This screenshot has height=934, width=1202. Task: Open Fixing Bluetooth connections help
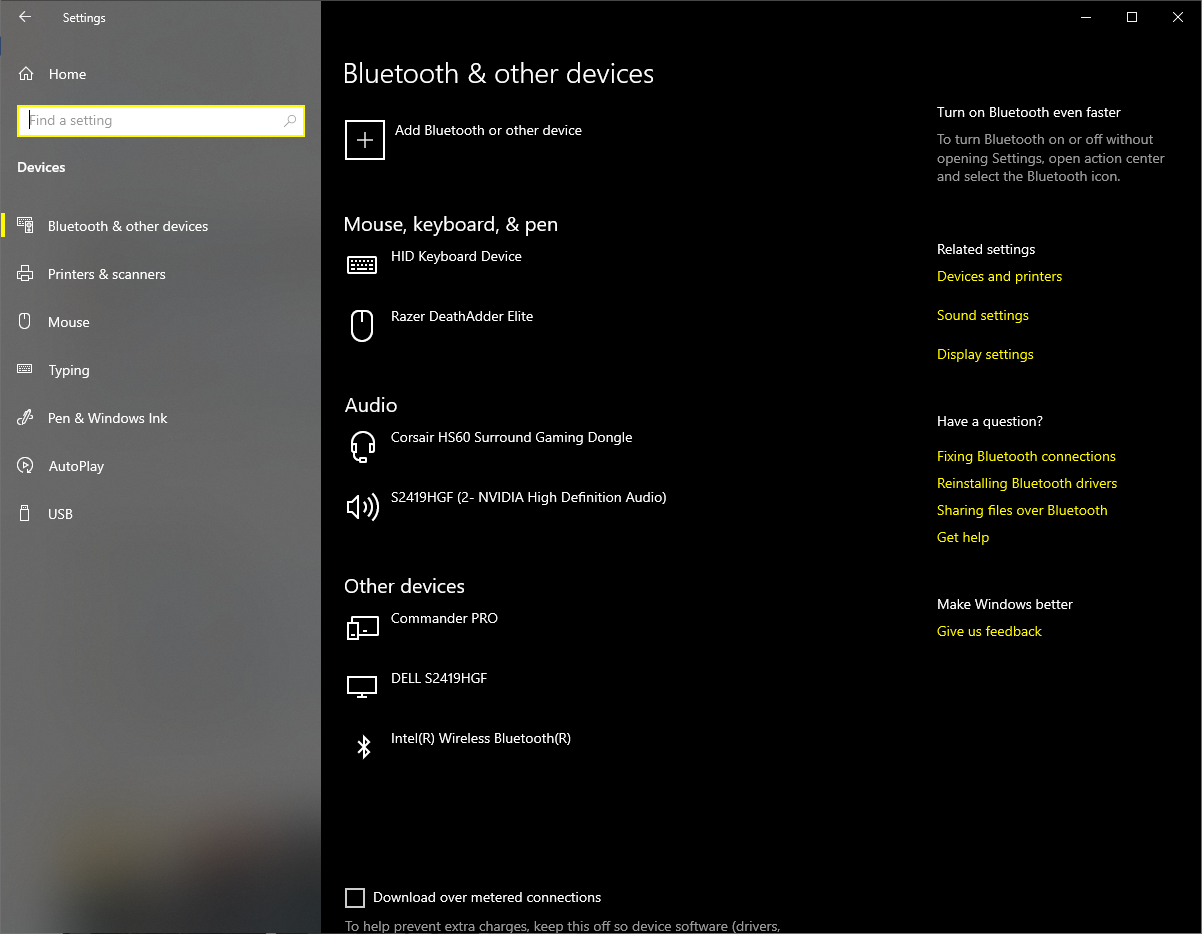pyautogui.click(x=1026, y=456)
